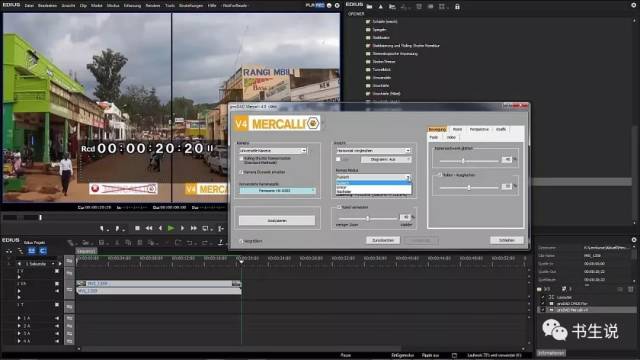Click the video clip on track 1 VA
This screenshot has height=360, width=640.
tap(158, 283)
